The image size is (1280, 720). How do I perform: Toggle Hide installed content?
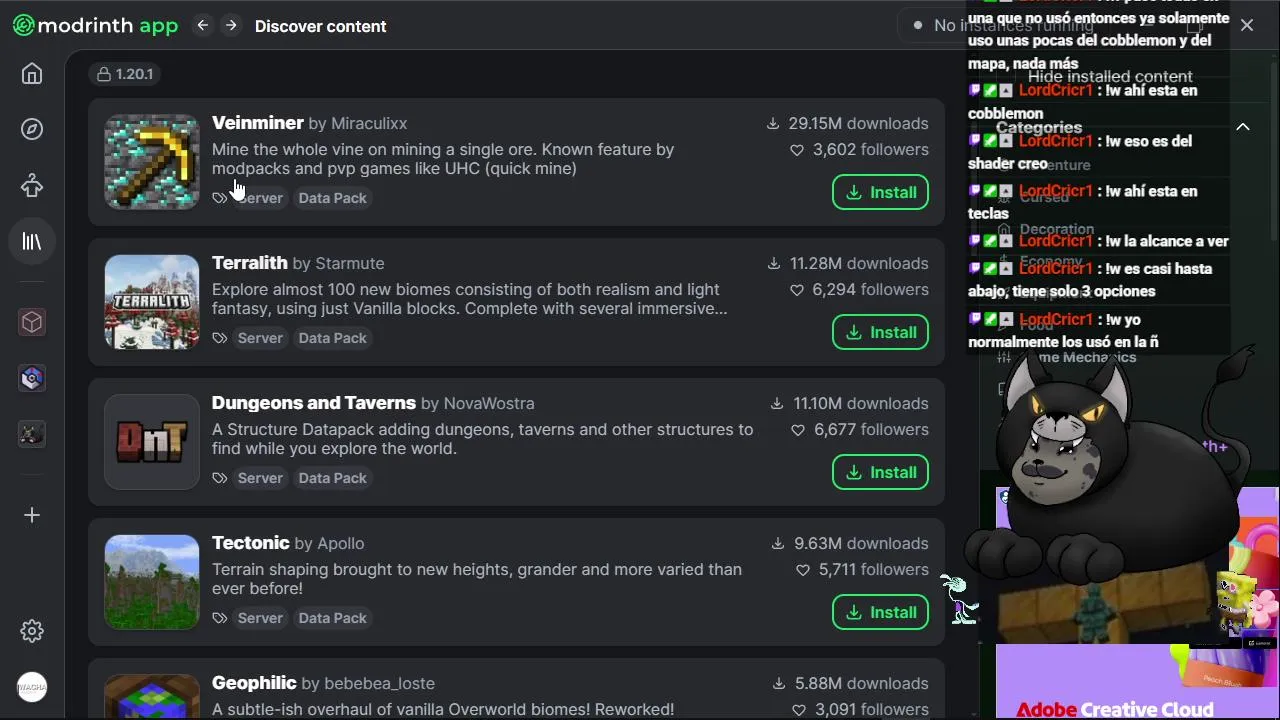pyautogui.click(x=1110, y=76)
